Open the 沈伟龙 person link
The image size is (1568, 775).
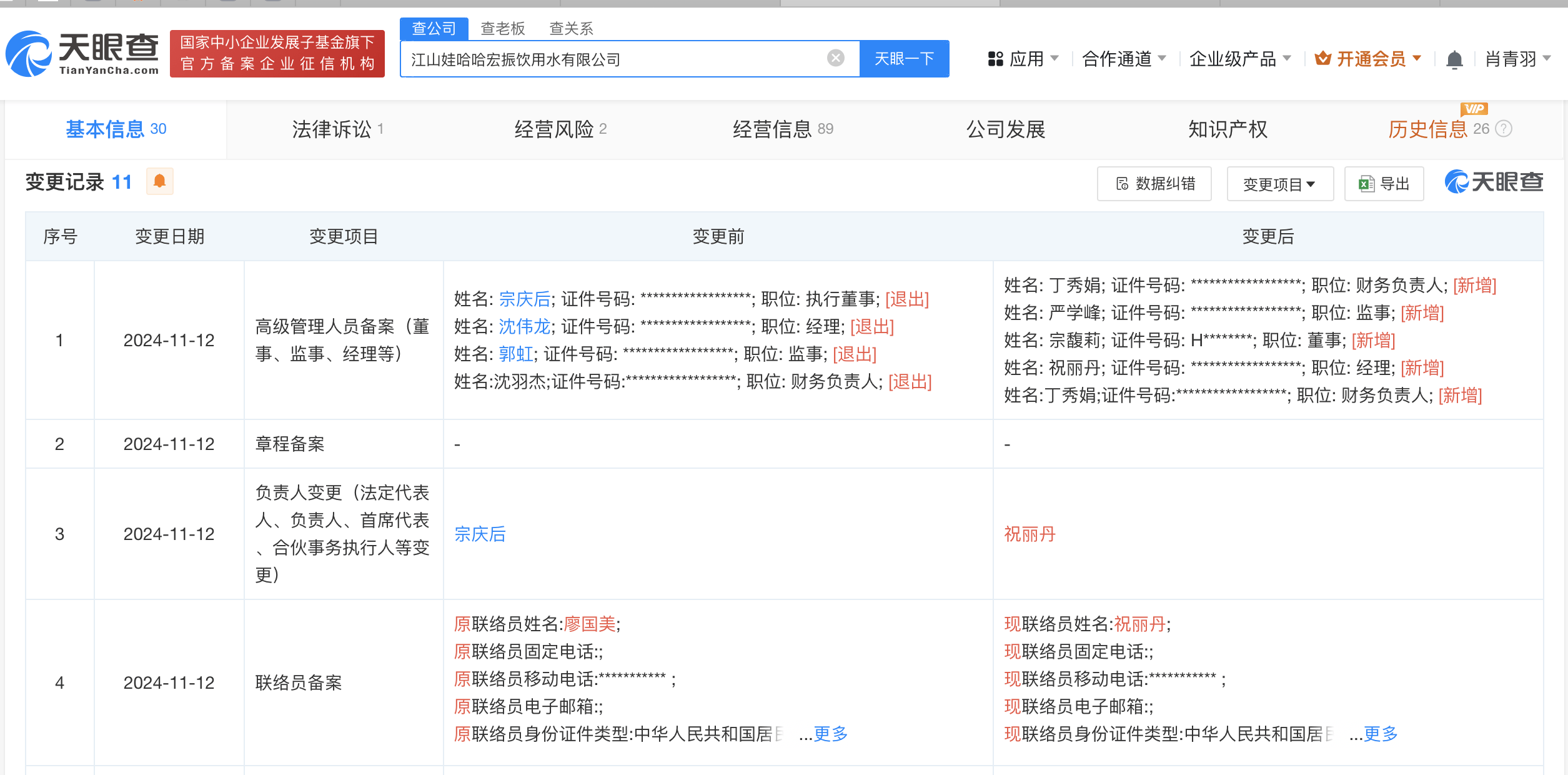524,327
